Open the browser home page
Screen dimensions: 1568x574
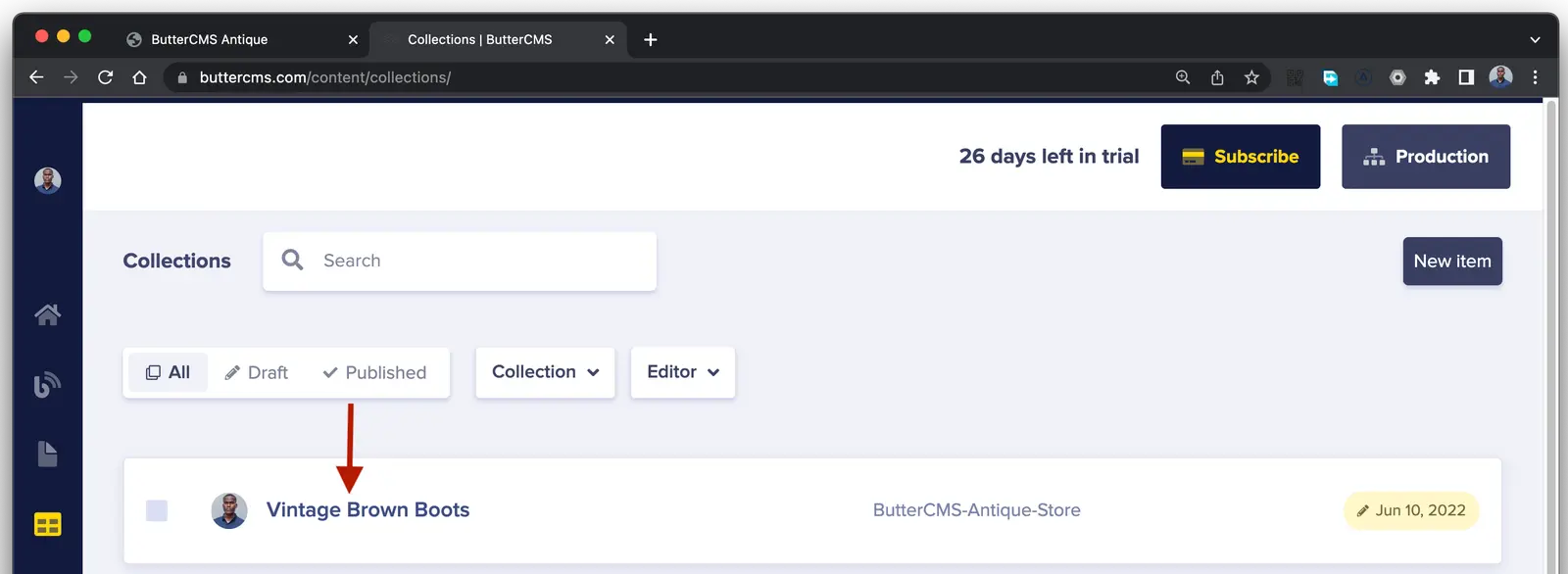[x=139, y=77]
